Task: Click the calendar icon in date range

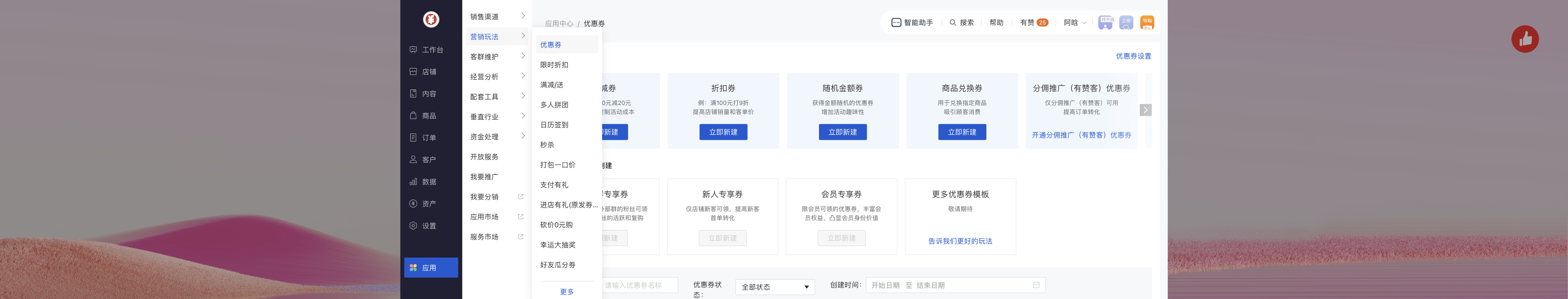Action: pyautogui.click(x=1036, y=285)
